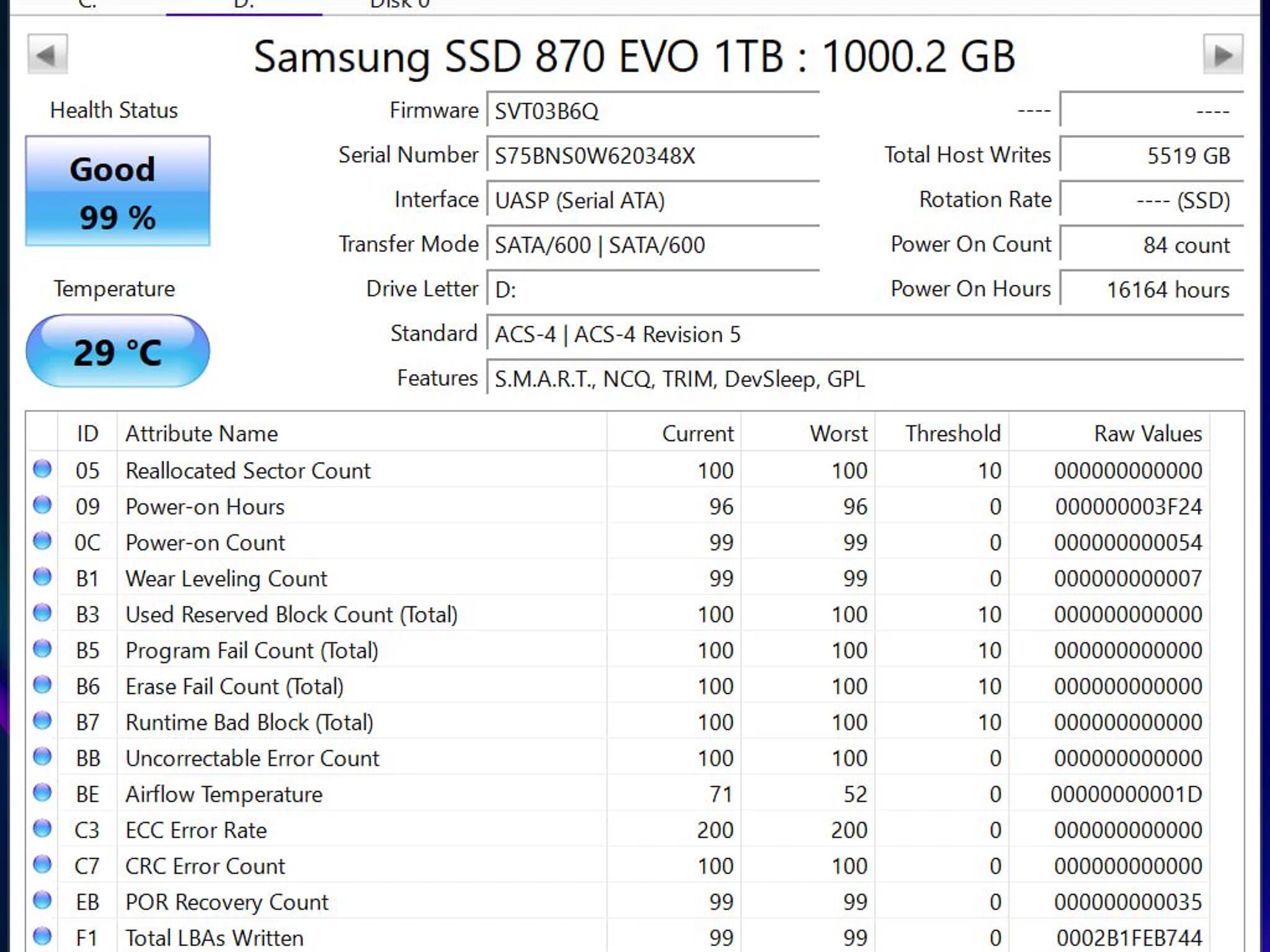Click the Threshold column header

click(942, 433)
